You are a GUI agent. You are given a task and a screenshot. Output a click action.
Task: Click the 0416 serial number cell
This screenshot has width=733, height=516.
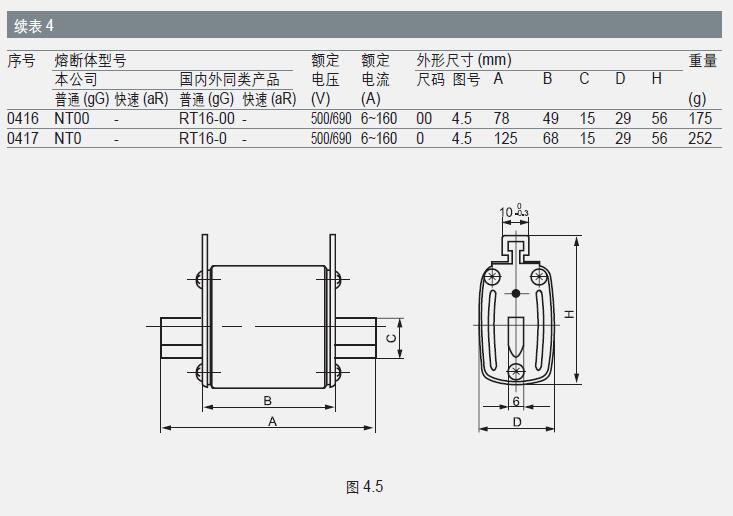pyautogui.click(x=22, y=119)
